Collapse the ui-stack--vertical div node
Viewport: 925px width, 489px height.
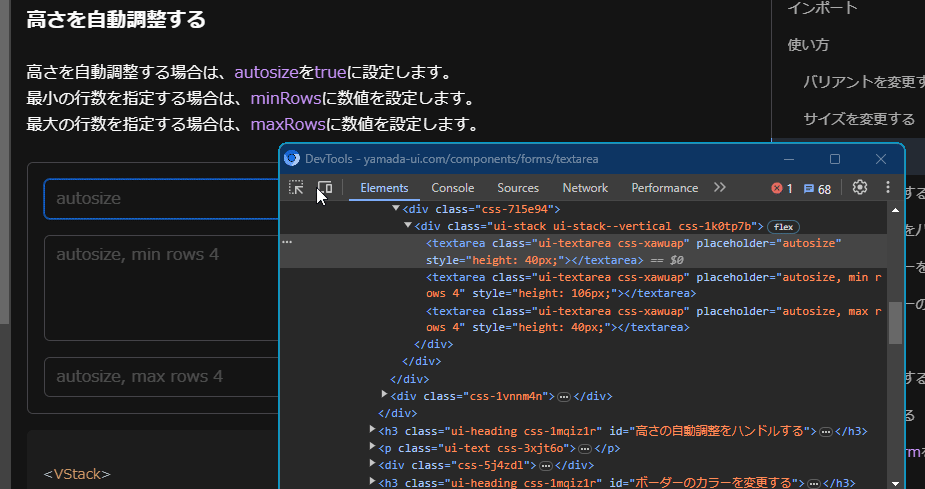pyautogui.click(x=408, y=225)
